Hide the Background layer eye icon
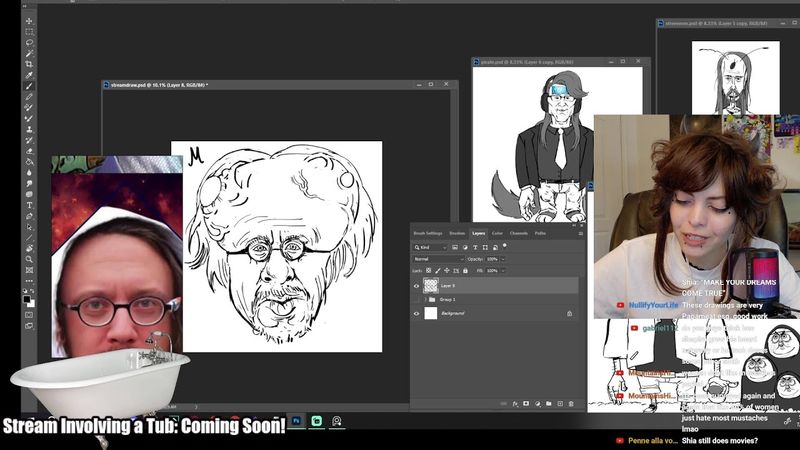 click(x=416, y=313)
